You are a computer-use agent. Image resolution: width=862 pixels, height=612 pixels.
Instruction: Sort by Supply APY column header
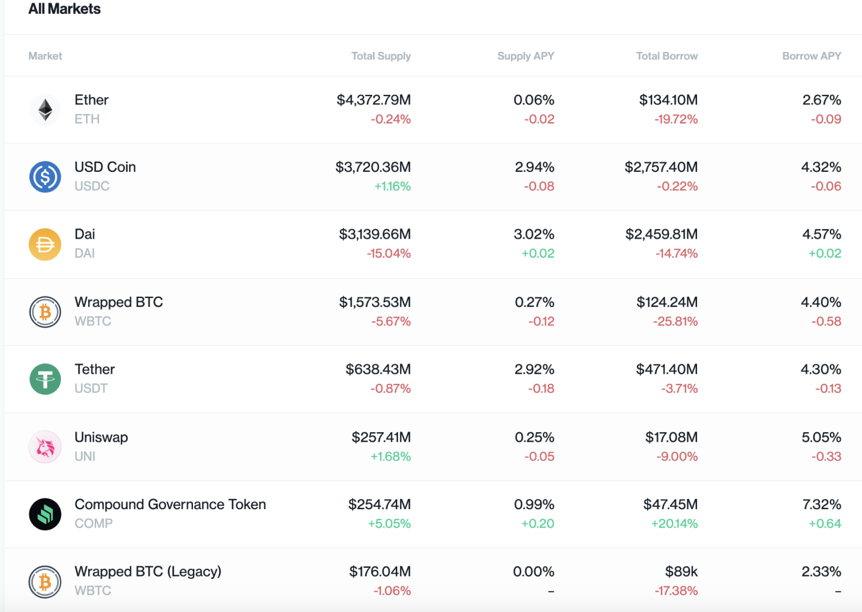click(525, 56)
